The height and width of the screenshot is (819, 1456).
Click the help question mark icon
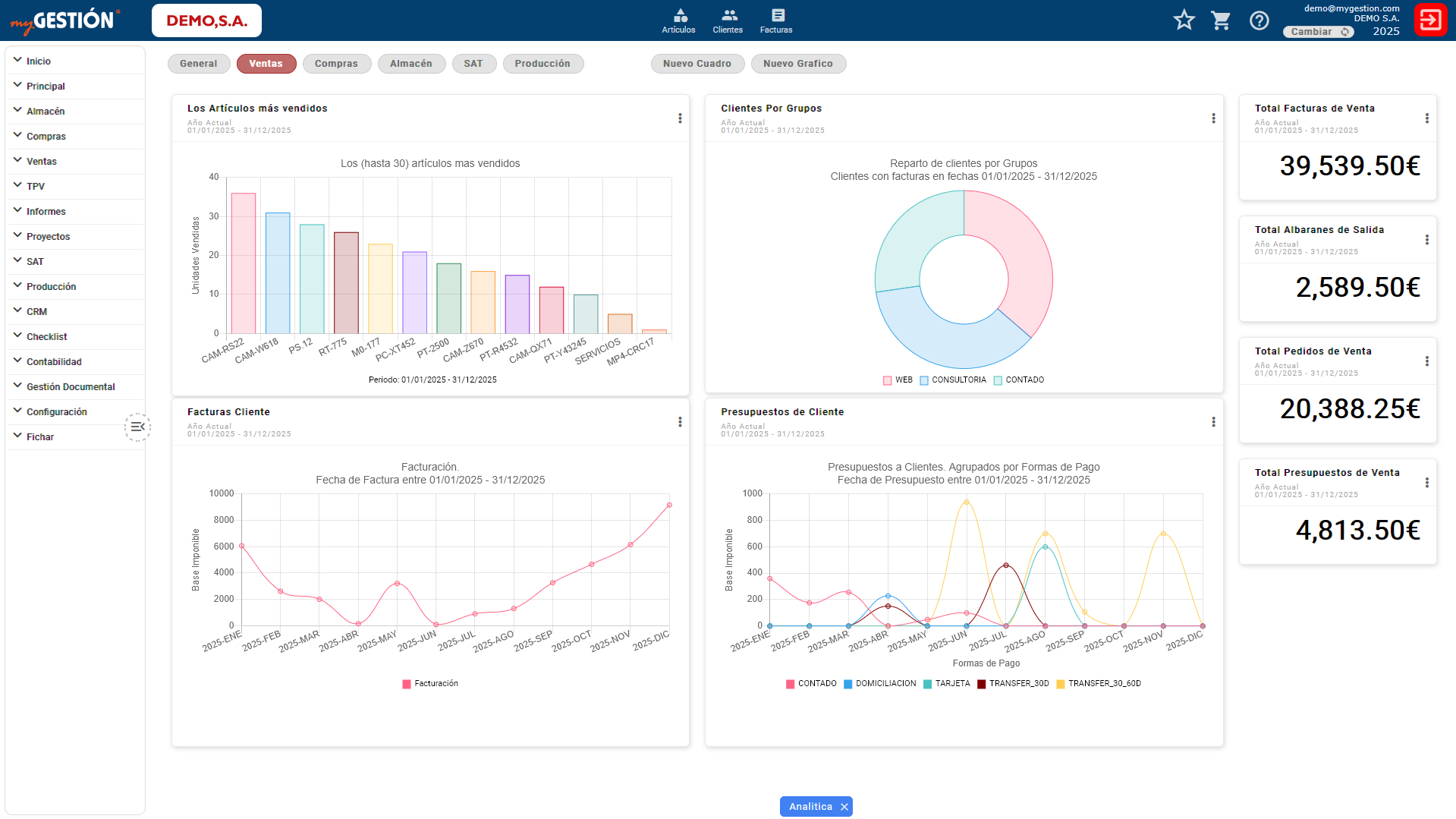[1259, 20]
